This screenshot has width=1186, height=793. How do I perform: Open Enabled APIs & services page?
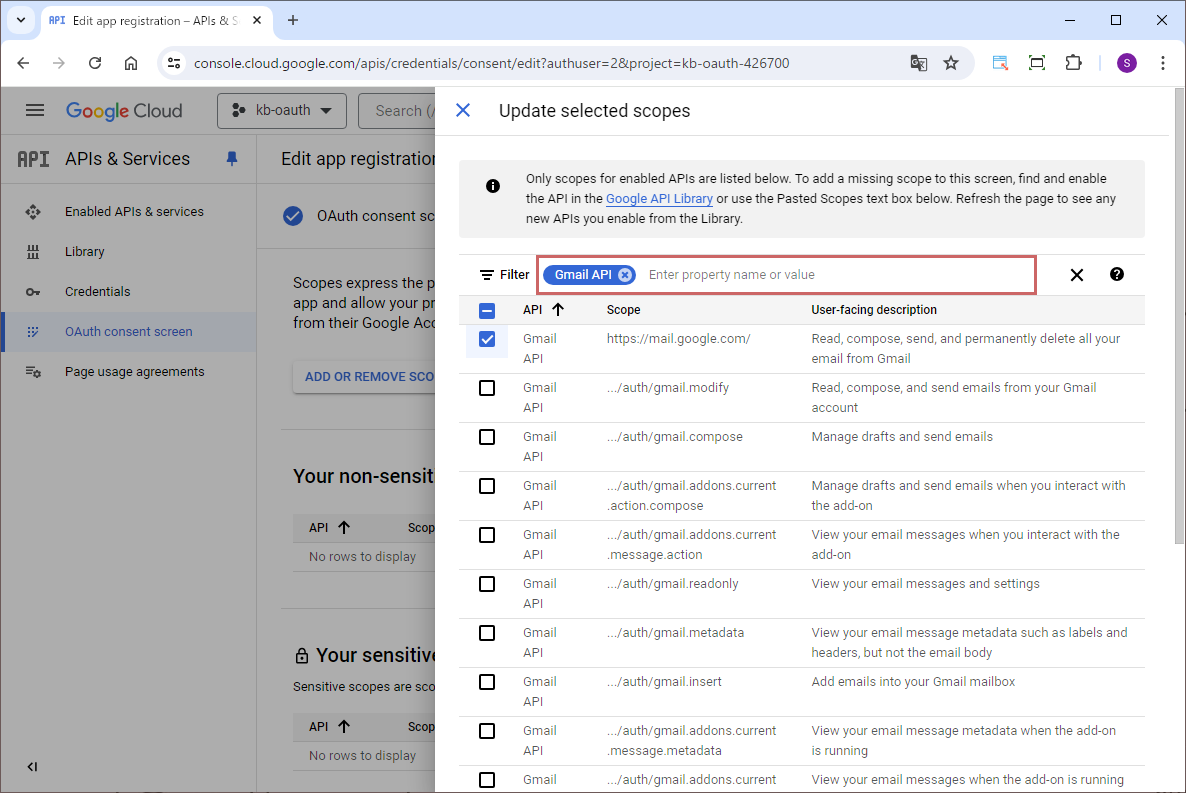pos(134,212)
